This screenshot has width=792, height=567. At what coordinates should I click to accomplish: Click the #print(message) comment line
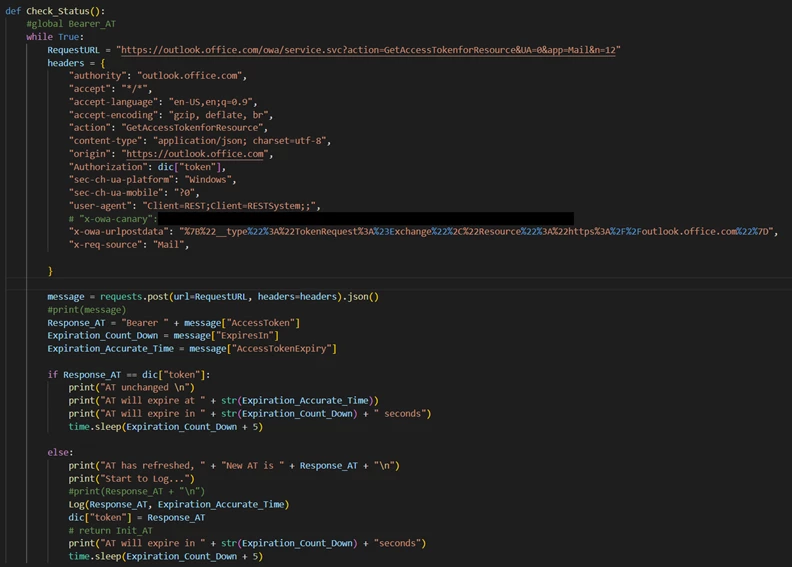pyautogui.click(x=86, y=309)
